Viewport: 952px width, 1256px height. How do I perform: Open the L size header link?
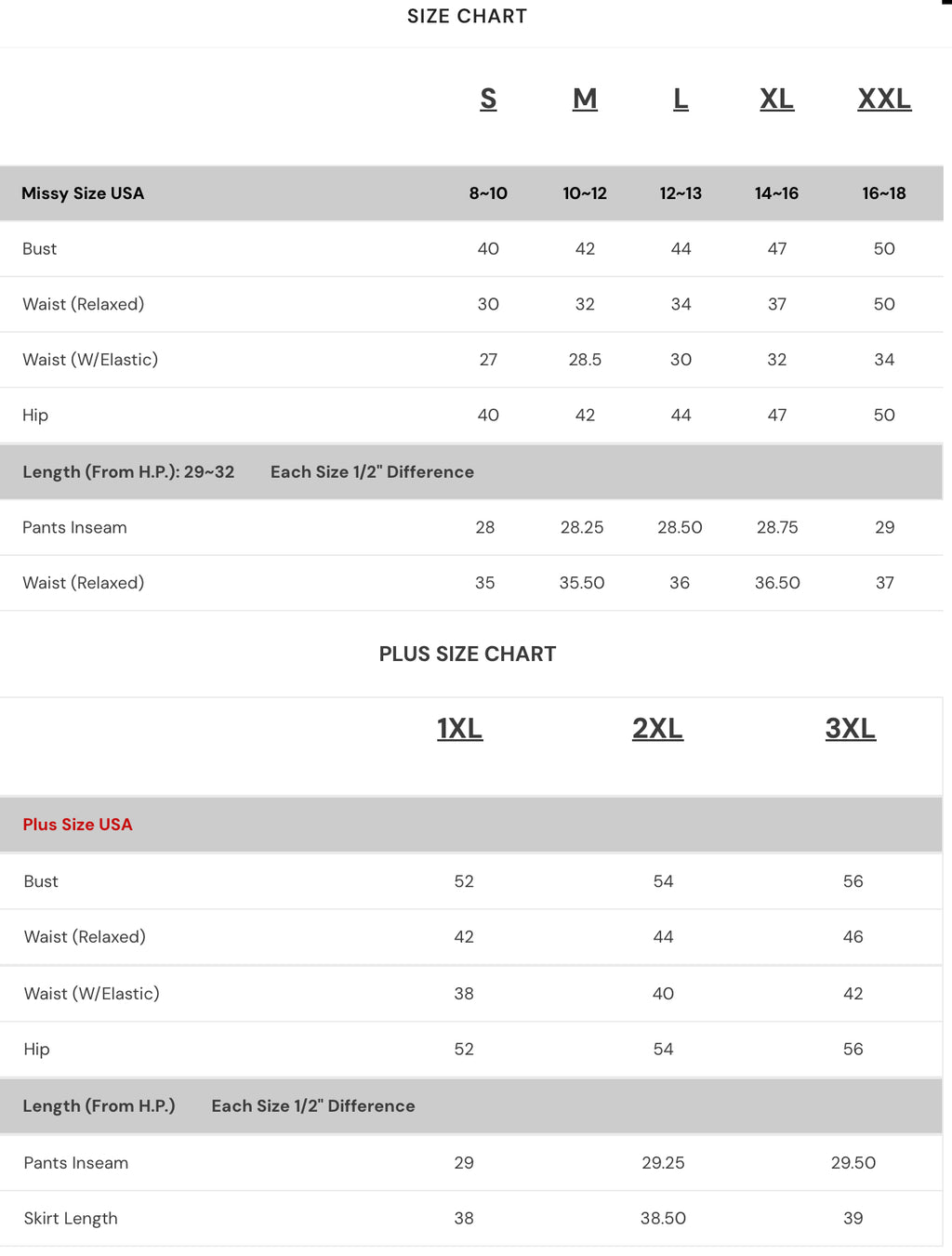pos(681,99)
